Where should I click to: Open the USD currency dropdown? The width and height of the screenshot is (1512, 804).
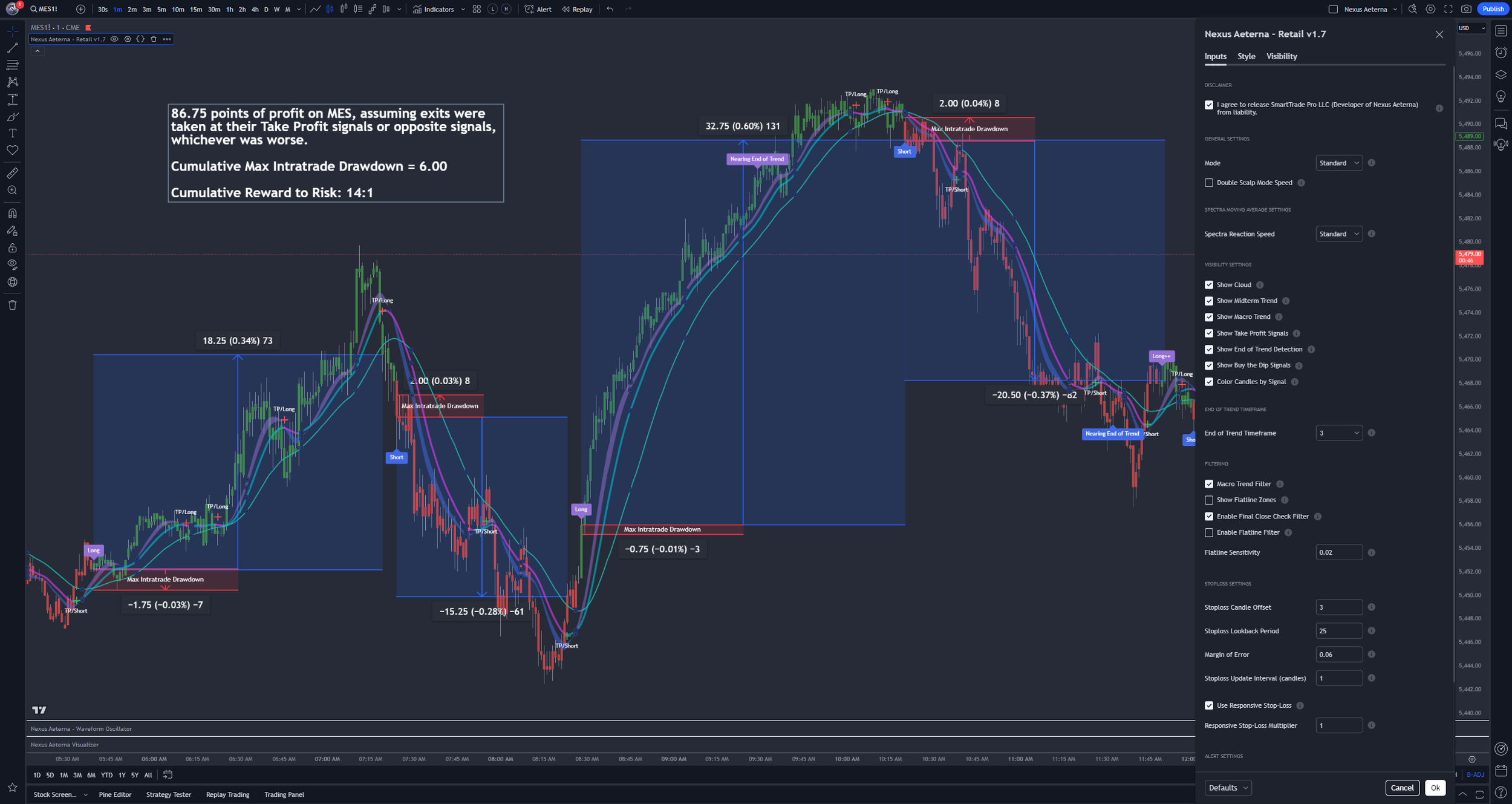pyautogui.click(x=1471, y=28)
